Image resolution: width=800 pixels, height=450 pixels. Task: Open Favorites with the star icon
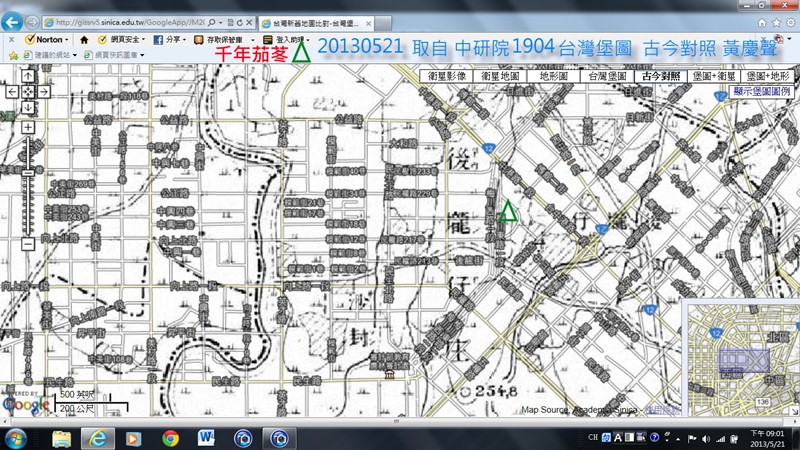[x=776, y=22]
